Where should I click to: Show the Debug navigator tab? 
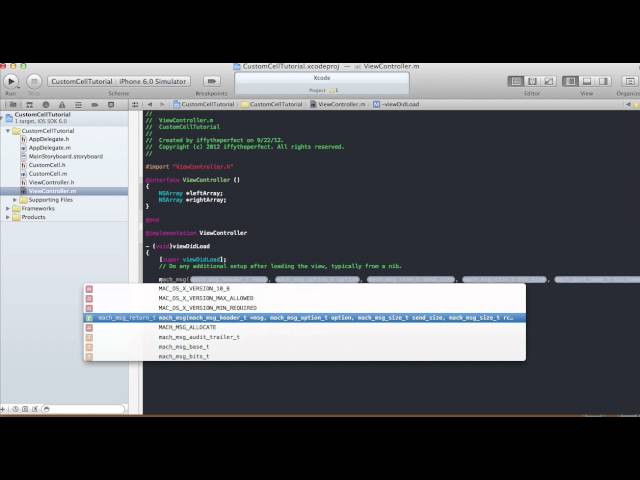pyautogui.click(x=78, y=104)
